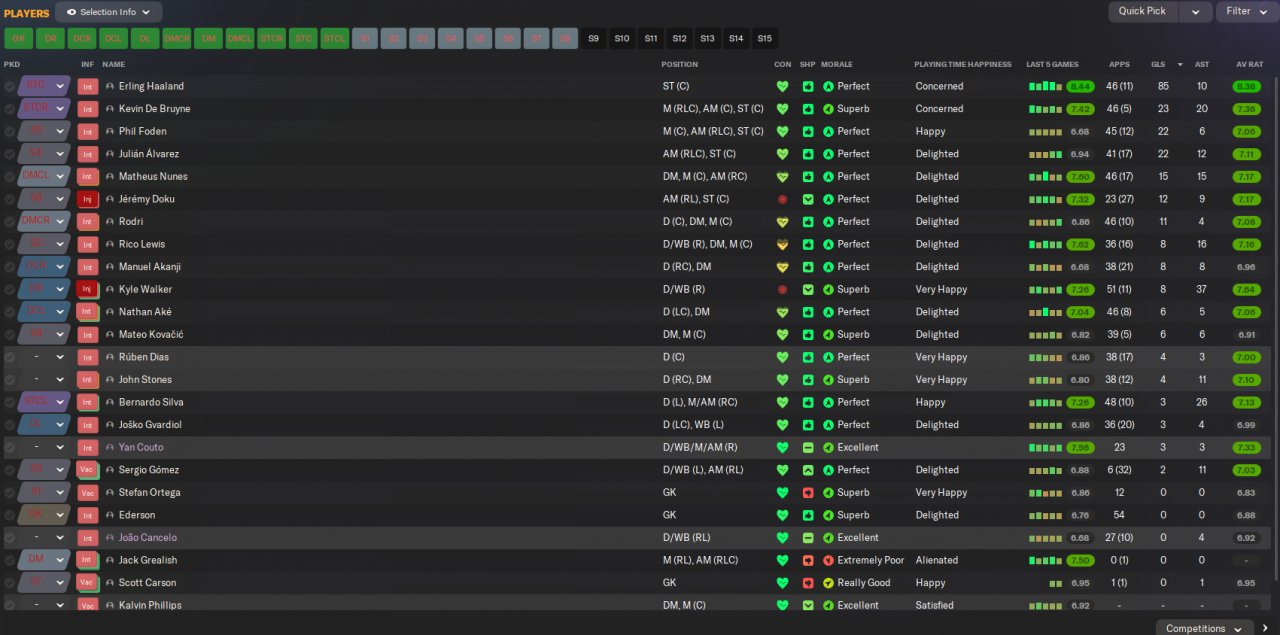This screenshot has height=635, width=1280.
Task: Sort by the PLAYING TIME HAPPINESS column header
Action: coord(962,64)
